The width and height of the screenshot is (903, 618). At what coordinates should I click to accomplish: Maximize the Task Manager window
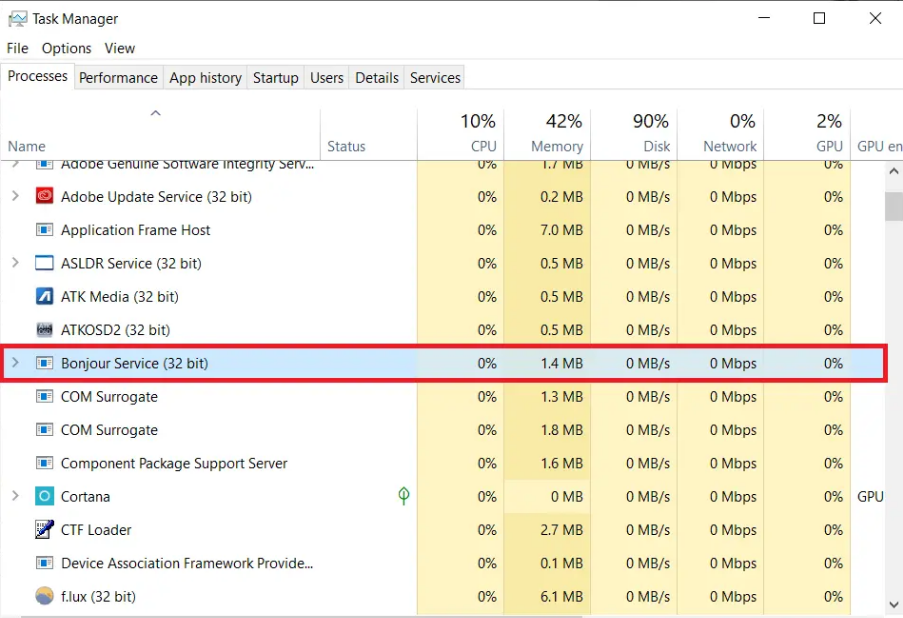point(819,18)
